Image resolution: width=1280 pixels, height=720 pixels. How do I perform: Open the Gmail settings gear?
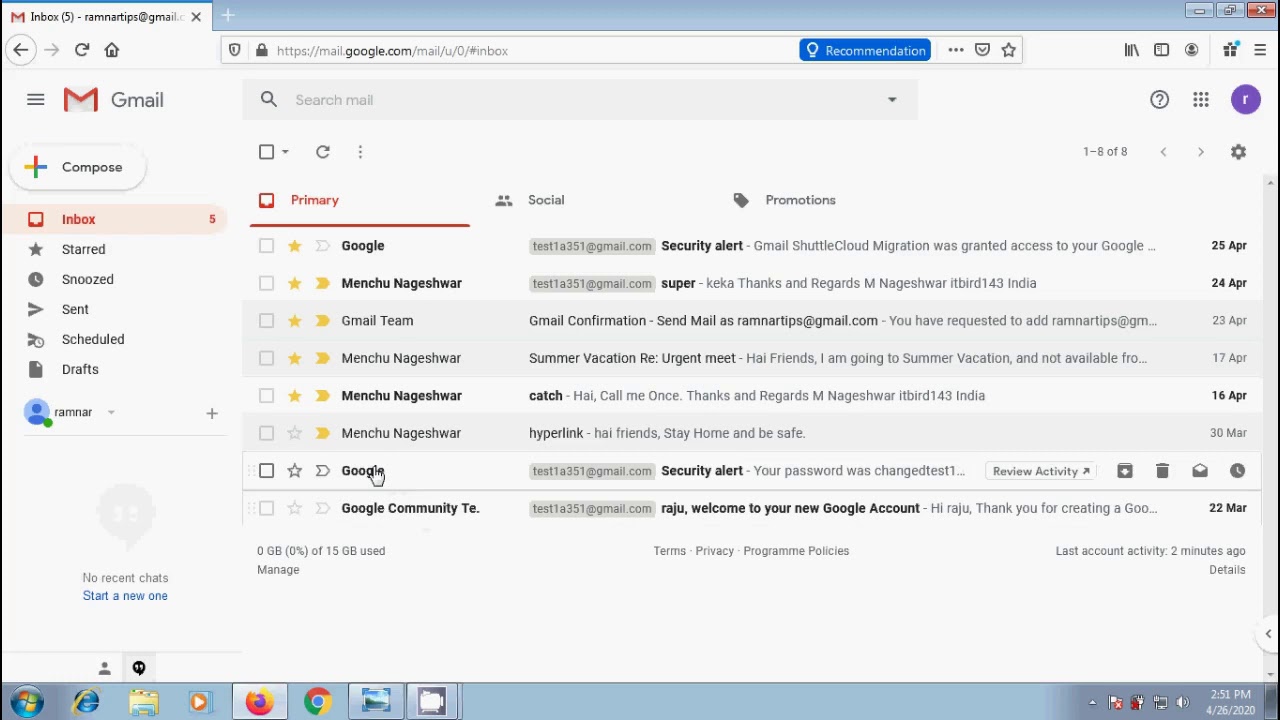tap(1238, 152)
